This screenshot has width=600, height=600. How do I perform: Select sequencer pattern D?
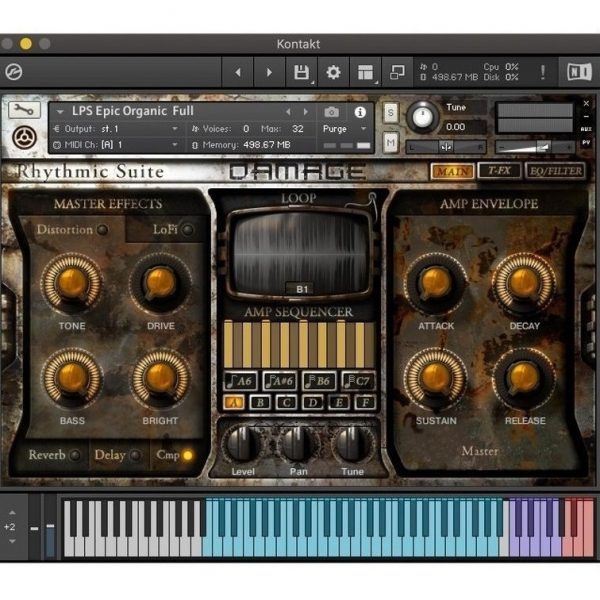coord(313,403)
